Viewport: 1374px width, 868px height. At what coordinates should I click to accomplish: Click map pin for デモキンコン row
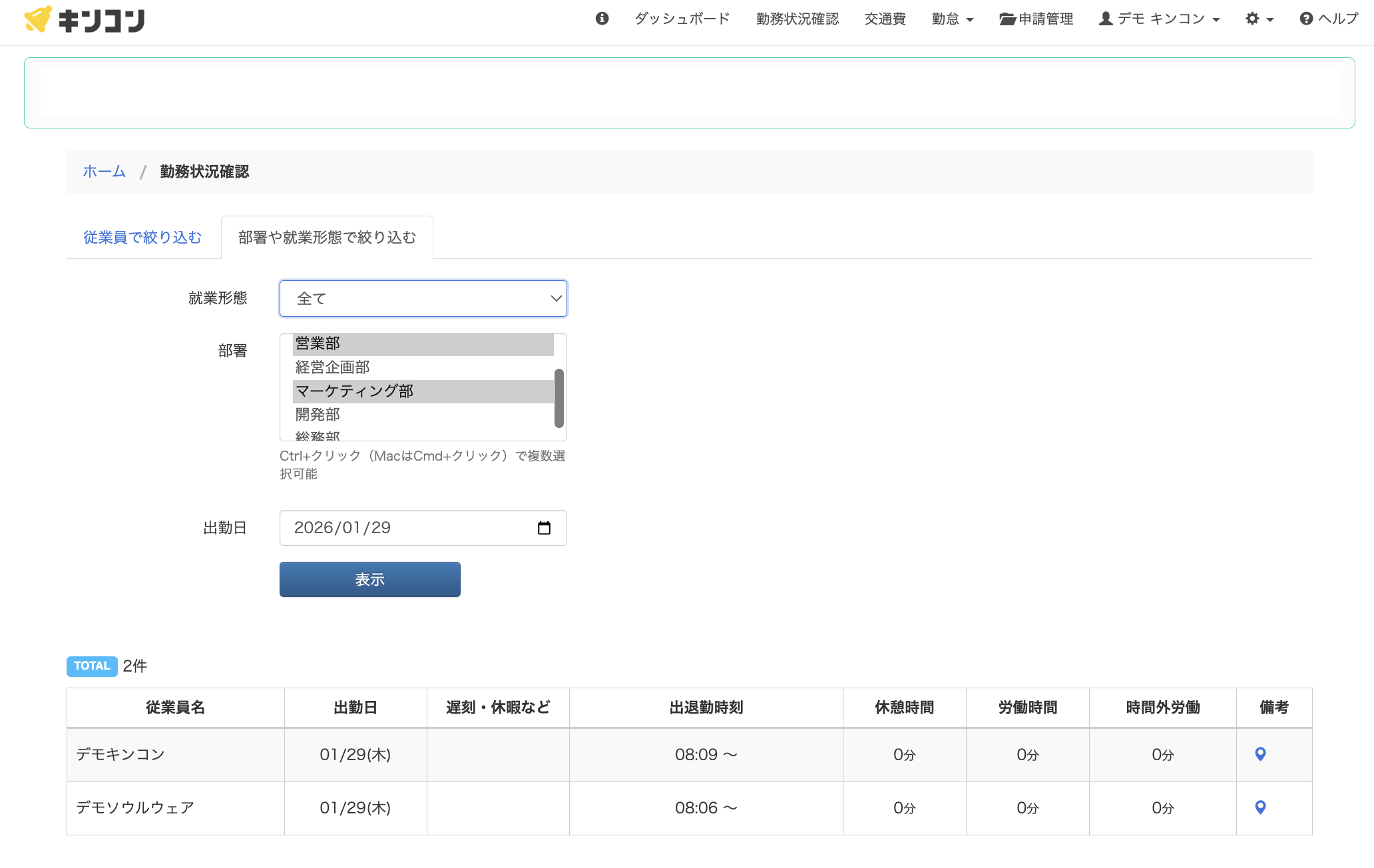click(1260, 754)
